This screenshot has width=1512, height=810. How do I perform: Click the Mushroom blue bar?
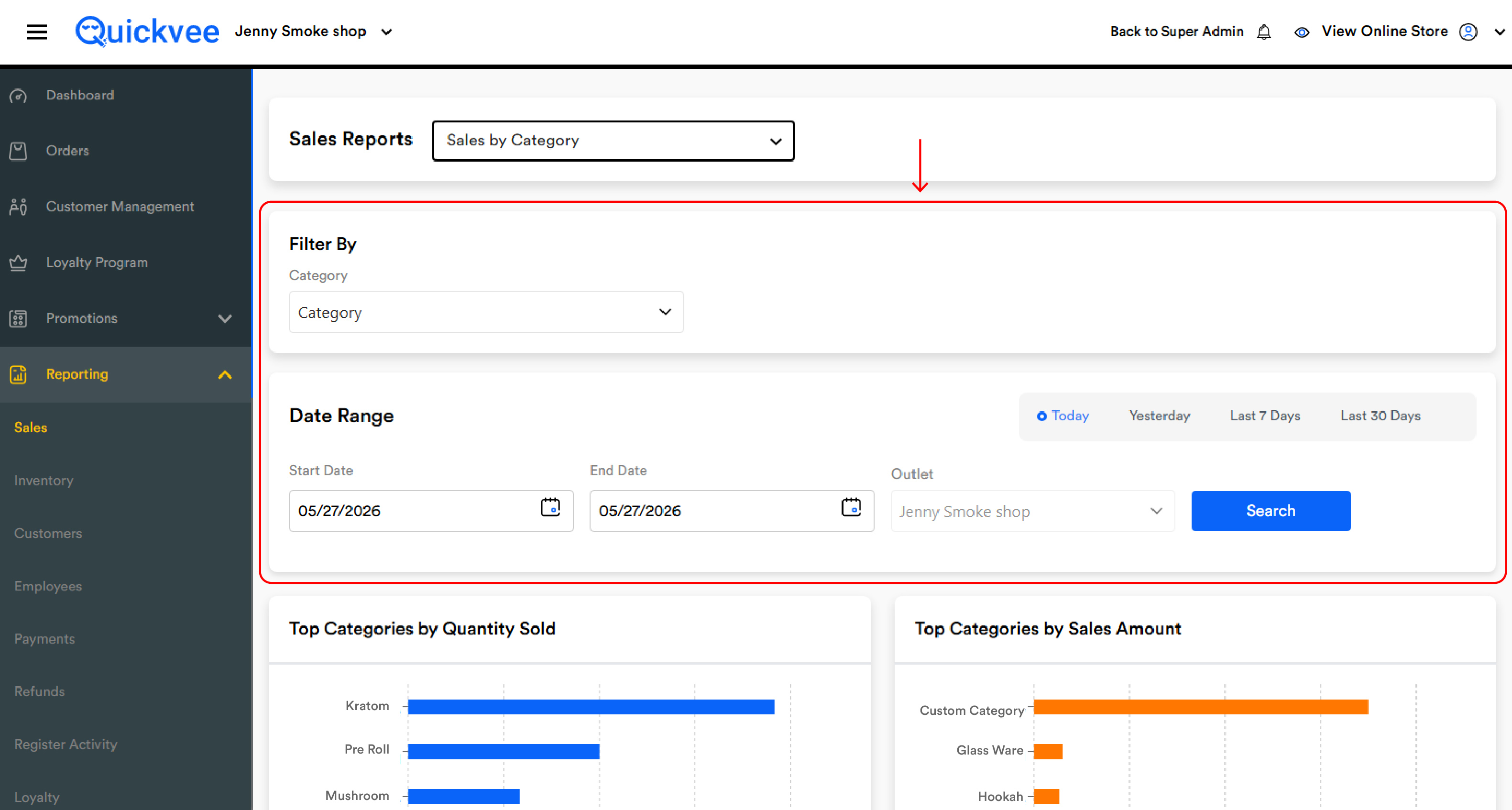click(464, 797)
